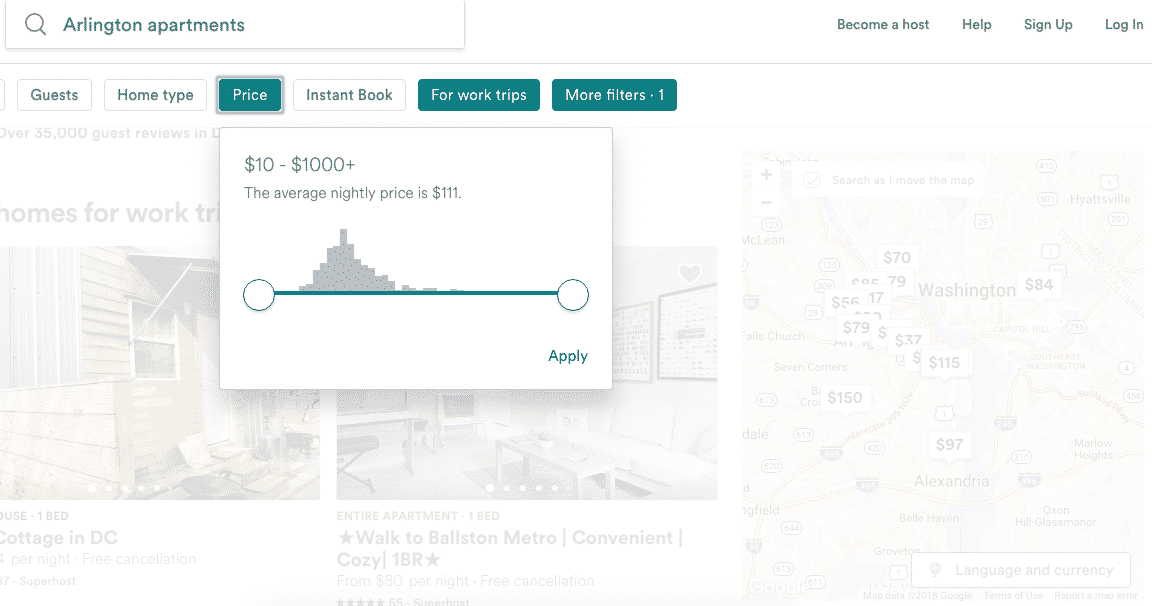
Task: Toggle Search as I move the map checkbox
Action: [812, 180]
